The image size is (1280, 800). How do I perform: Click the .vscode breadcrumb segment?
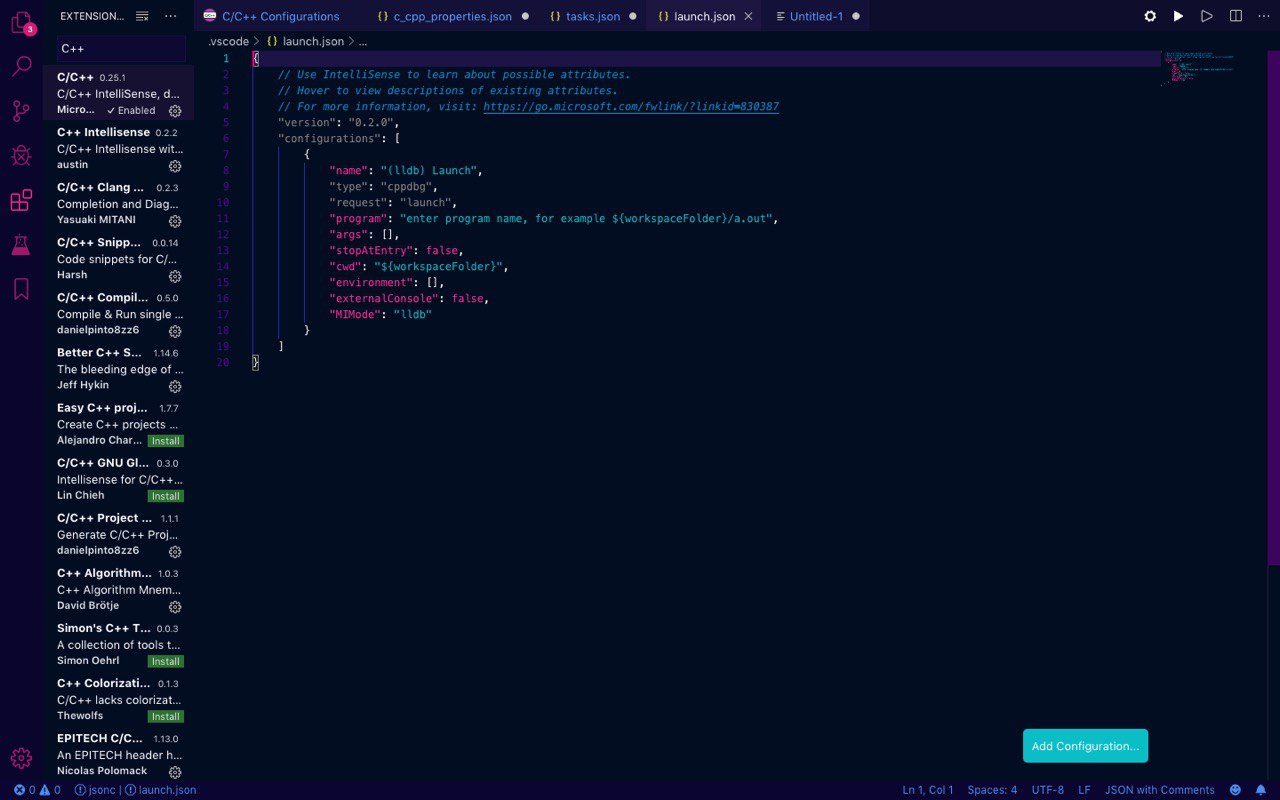click(x=228, y=41)
